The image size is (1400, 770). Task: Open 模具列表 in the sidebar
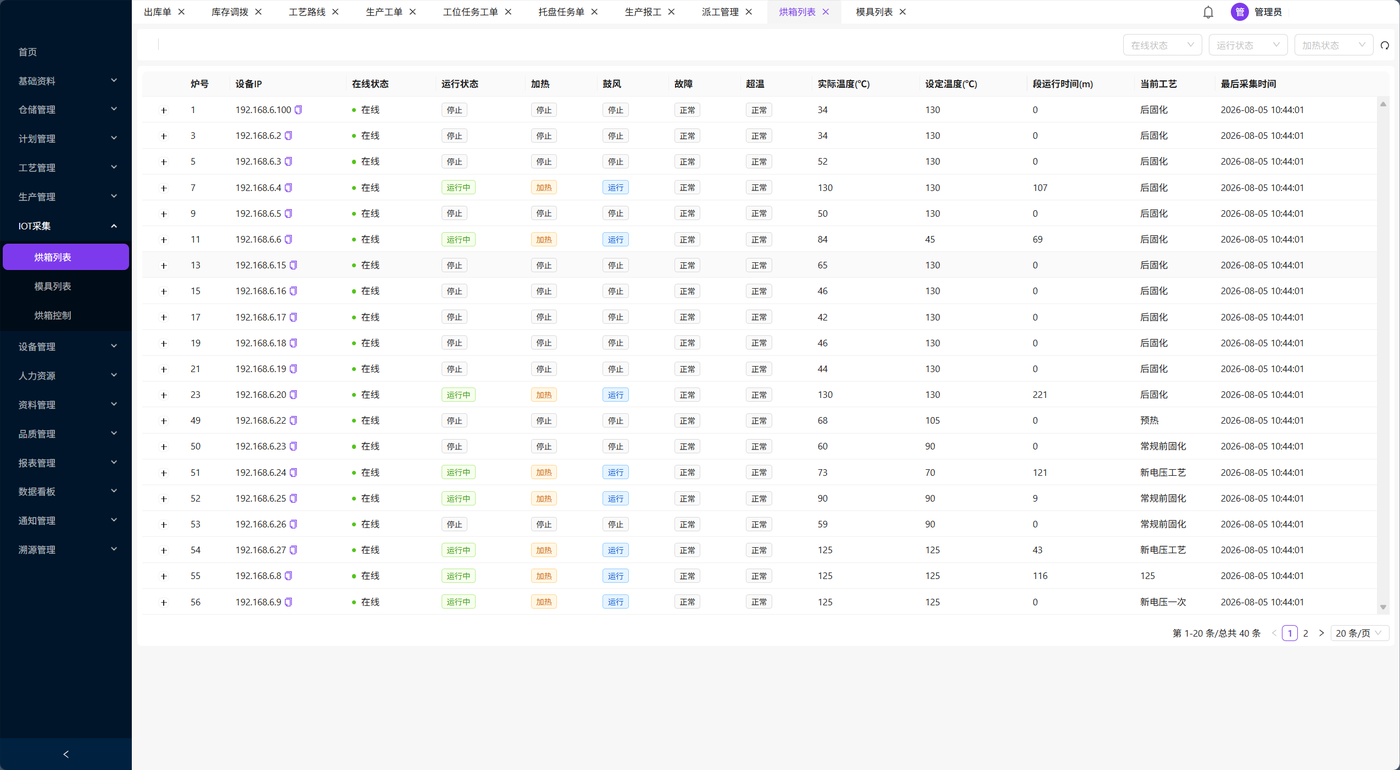tap(66, 286)
